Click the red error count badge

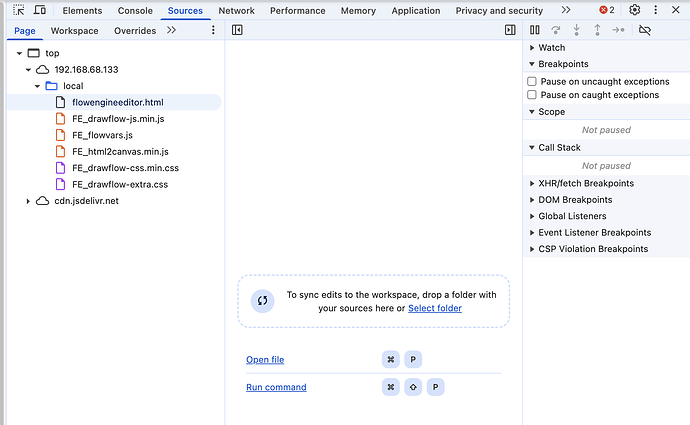(x=607, y=10)
